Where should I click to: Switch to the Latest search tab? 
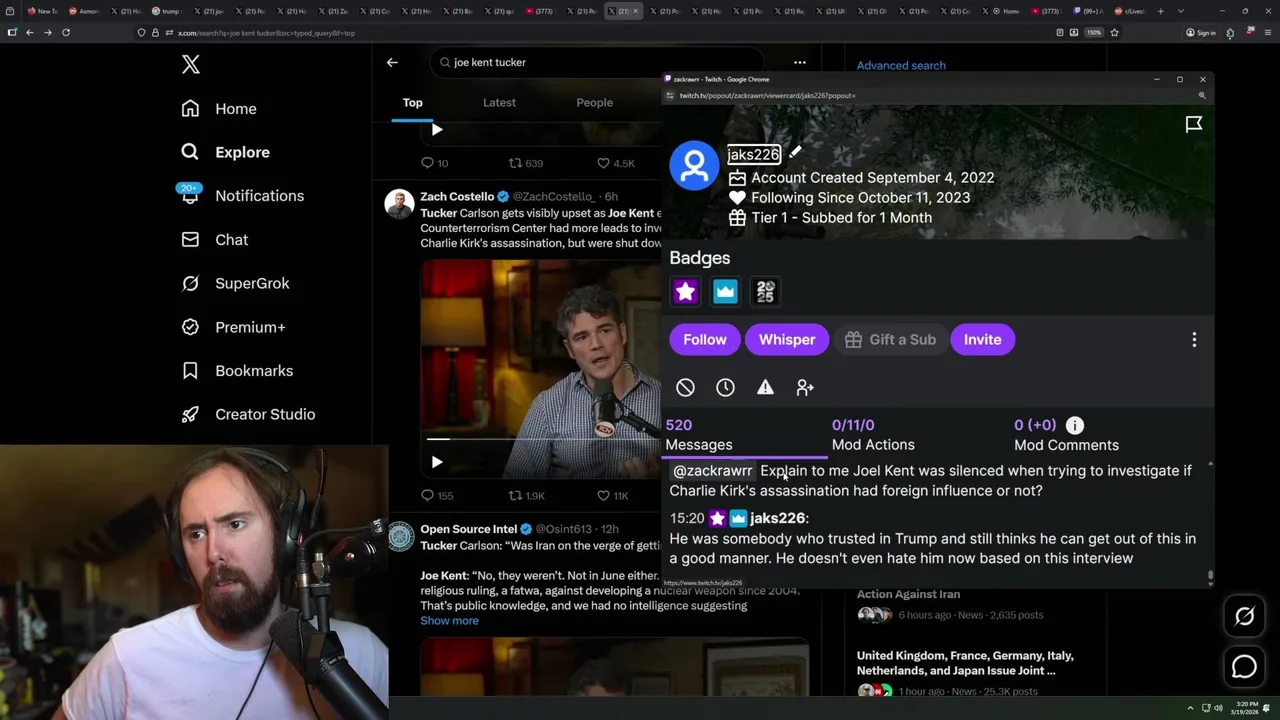499,102
